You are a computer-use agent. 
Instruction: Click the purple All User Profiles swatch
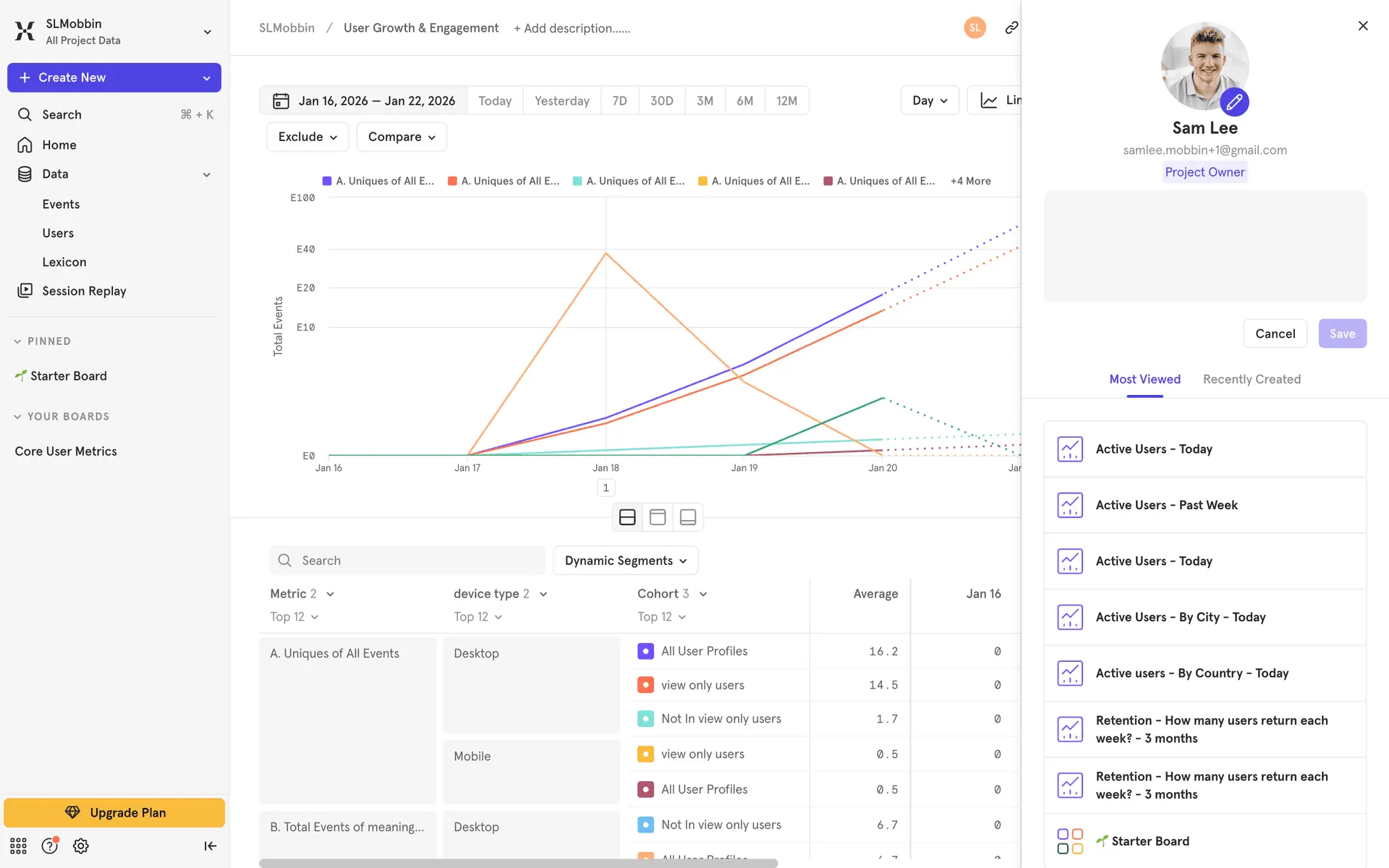pyautogui.click(x=645, y=651)
